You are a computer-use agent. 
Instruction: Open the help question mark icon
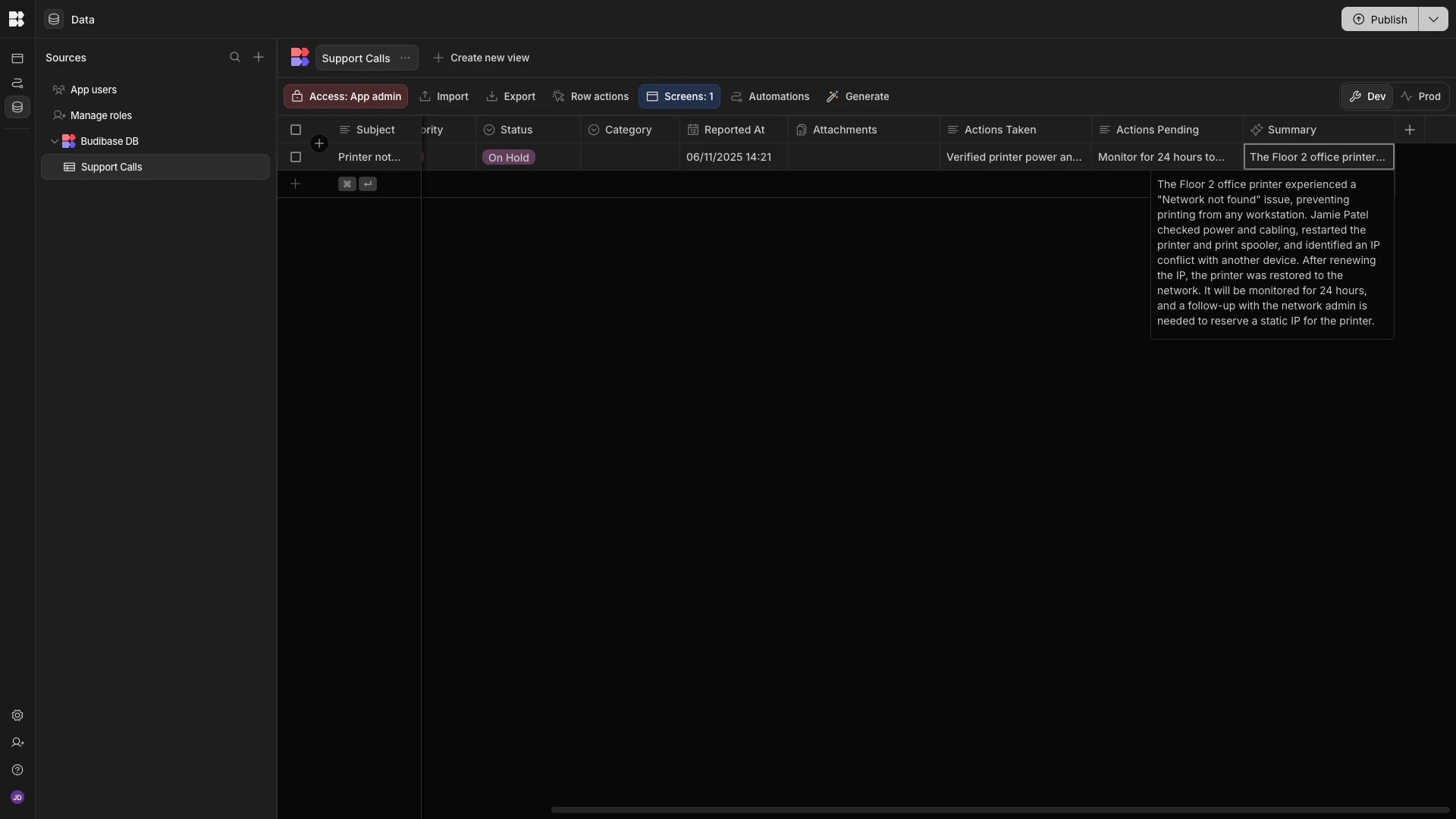[17, 770]
